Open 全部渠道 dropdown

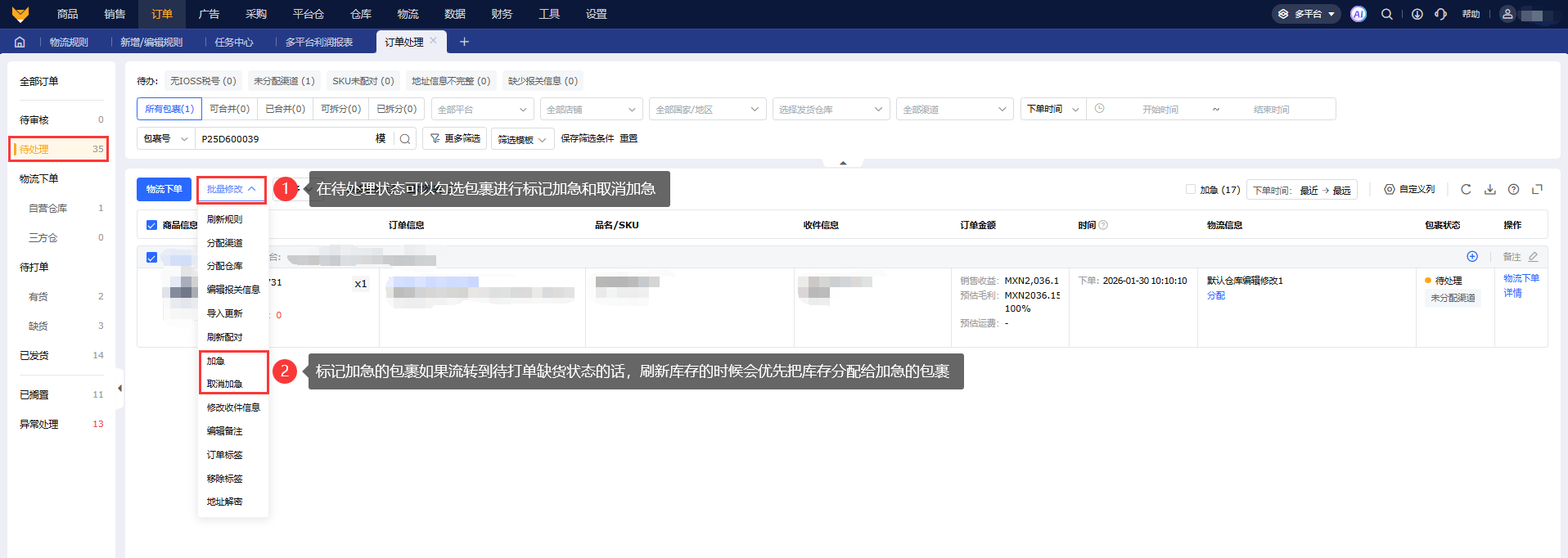click(x=955, y=109)
